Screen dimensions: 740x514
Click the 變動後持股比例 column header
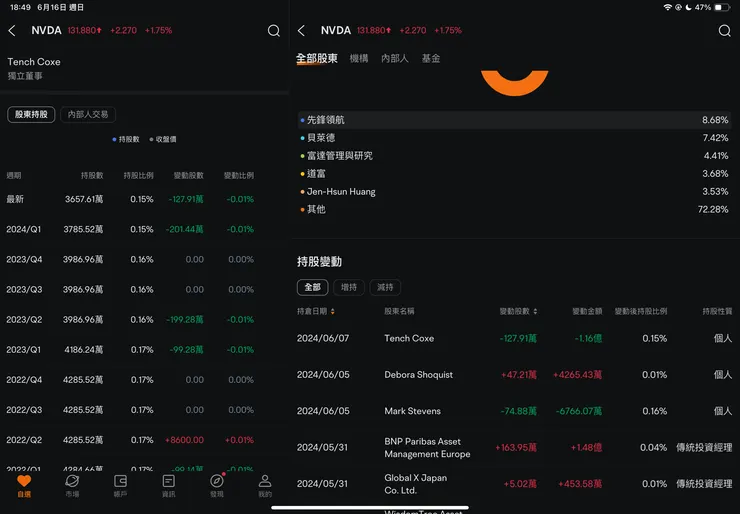tap(641, 311)
